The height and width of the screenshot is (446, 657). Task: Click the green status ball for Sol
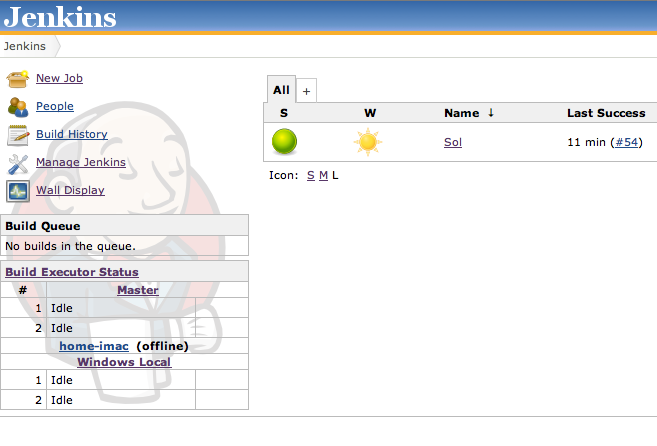(285, 142)
